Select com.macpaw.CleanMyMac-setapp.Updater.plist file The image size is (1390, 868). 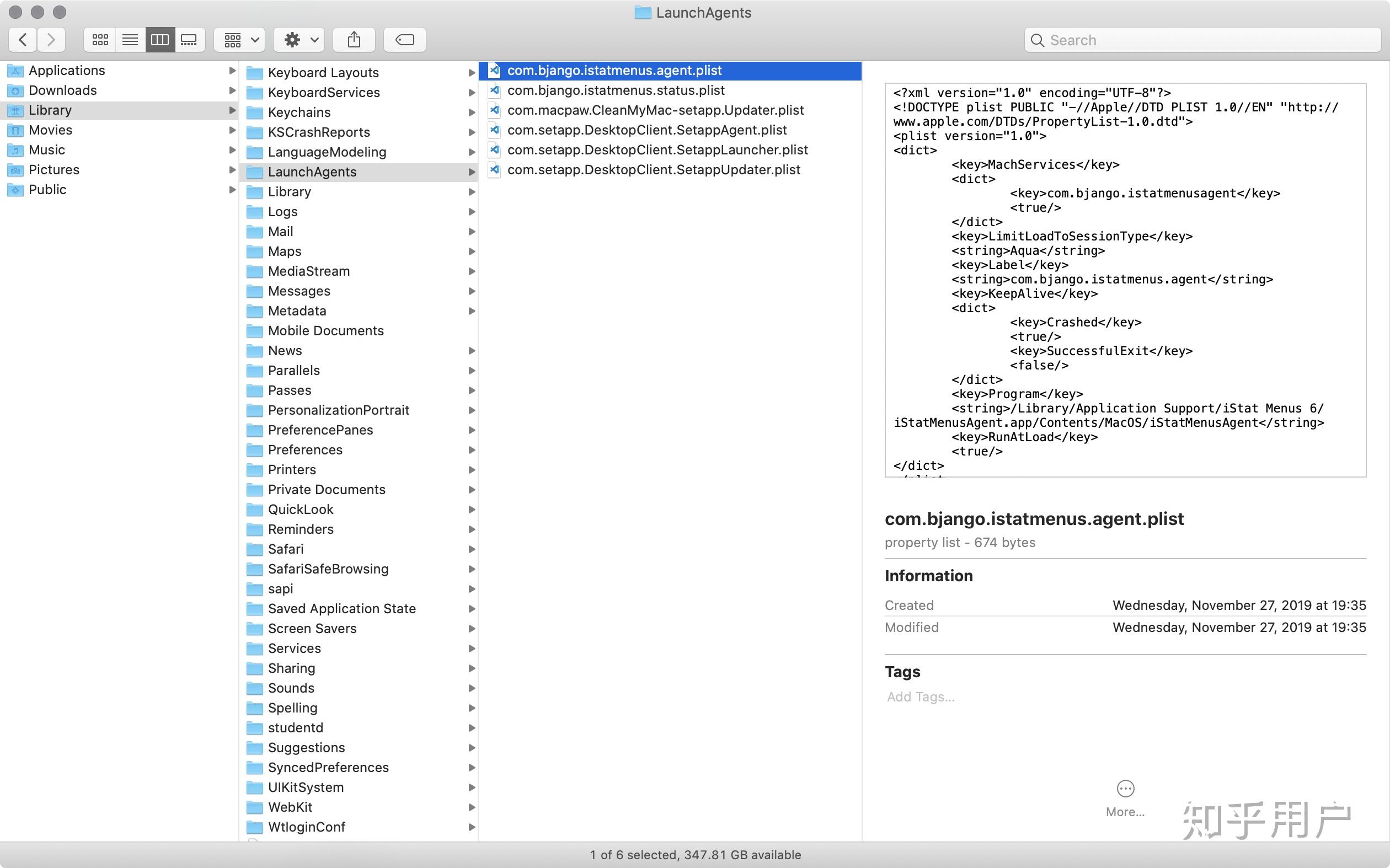(655, 110)
